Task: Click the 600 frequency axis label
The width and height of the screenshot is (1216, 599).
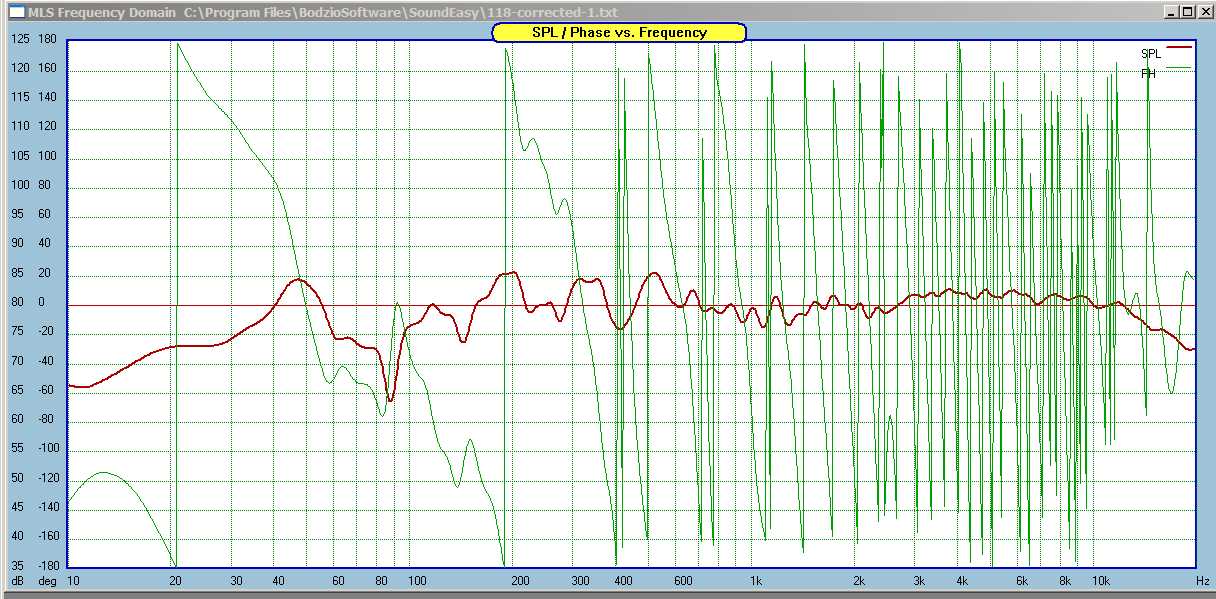Action: 683,580
